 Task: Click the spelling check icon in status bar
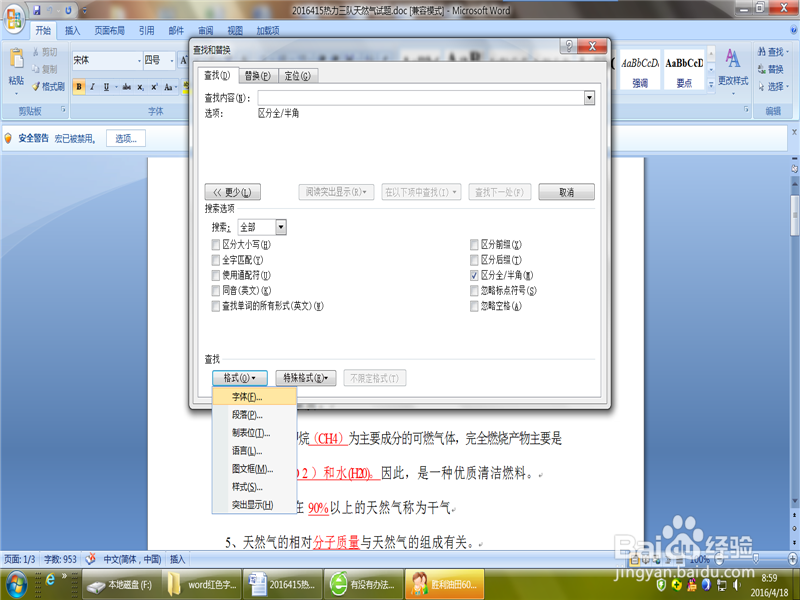coord(90,559)
